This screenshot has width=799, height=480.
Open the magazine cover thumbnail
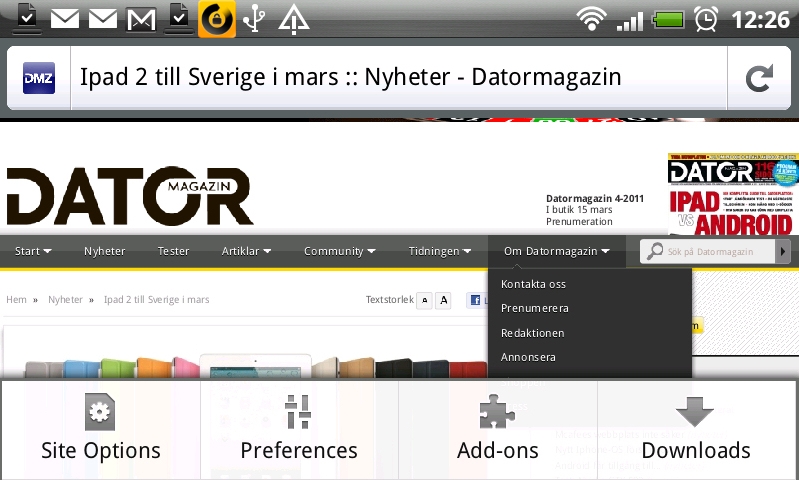(x=733, y=195)
